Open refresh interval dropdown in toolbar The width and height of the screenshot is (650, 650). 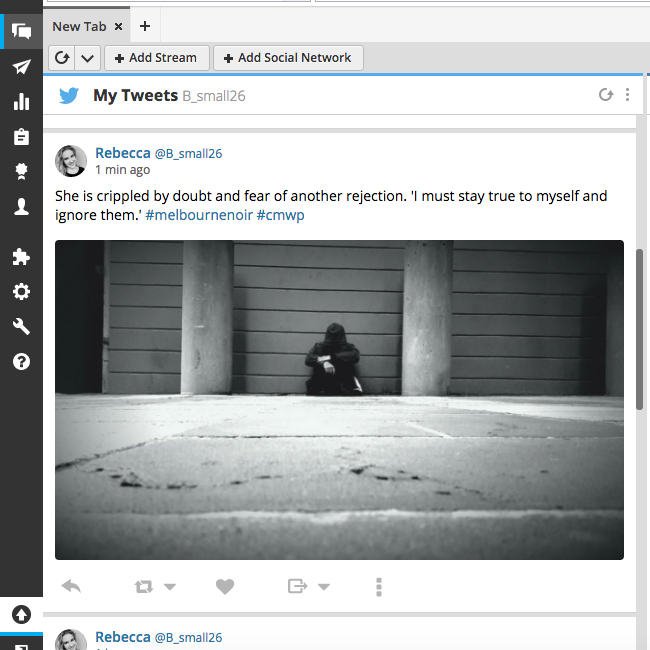click(x=88, y=58)
